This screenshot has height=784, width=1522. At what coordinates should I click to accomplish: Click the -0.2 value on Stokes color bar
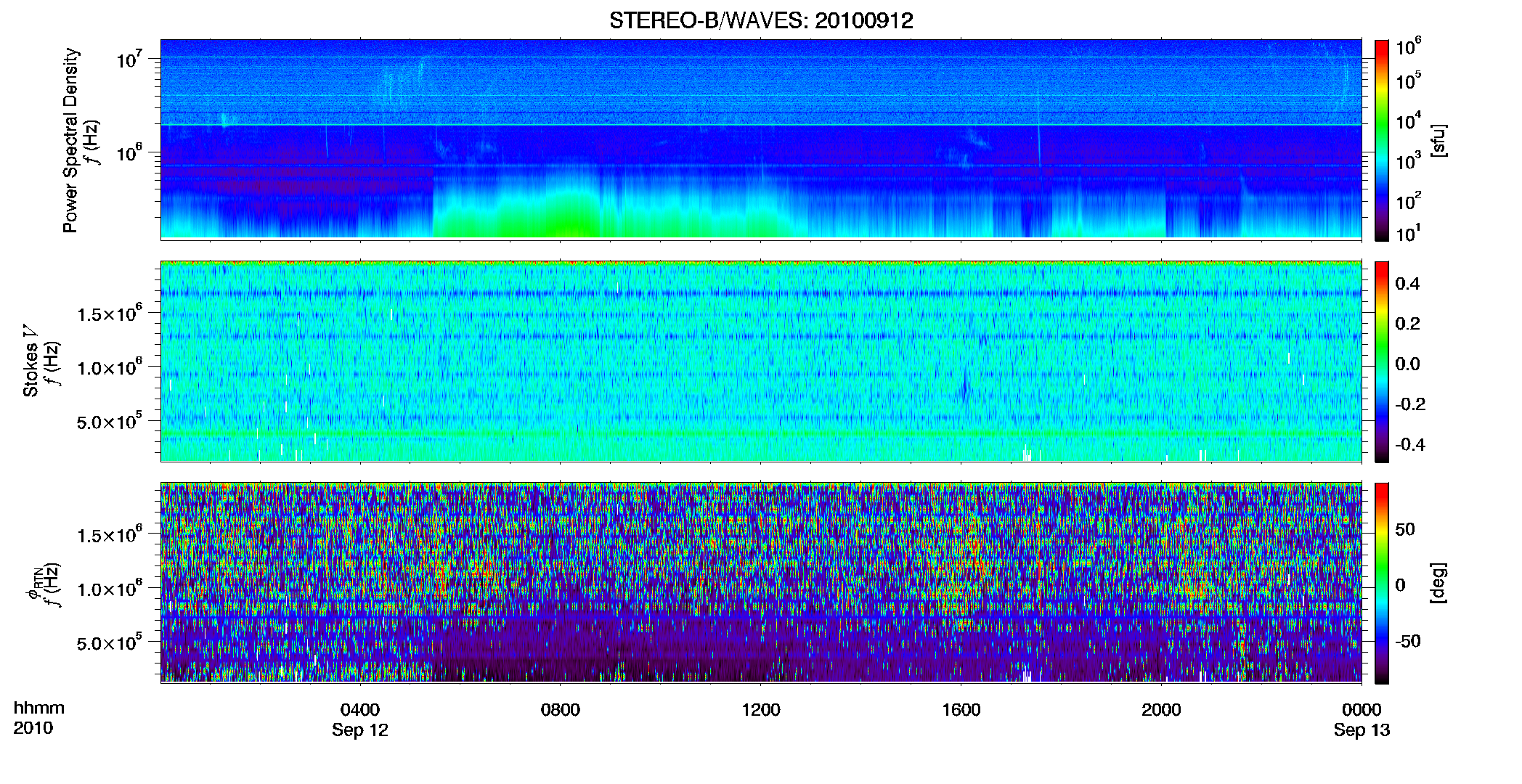coord(1410,404)
